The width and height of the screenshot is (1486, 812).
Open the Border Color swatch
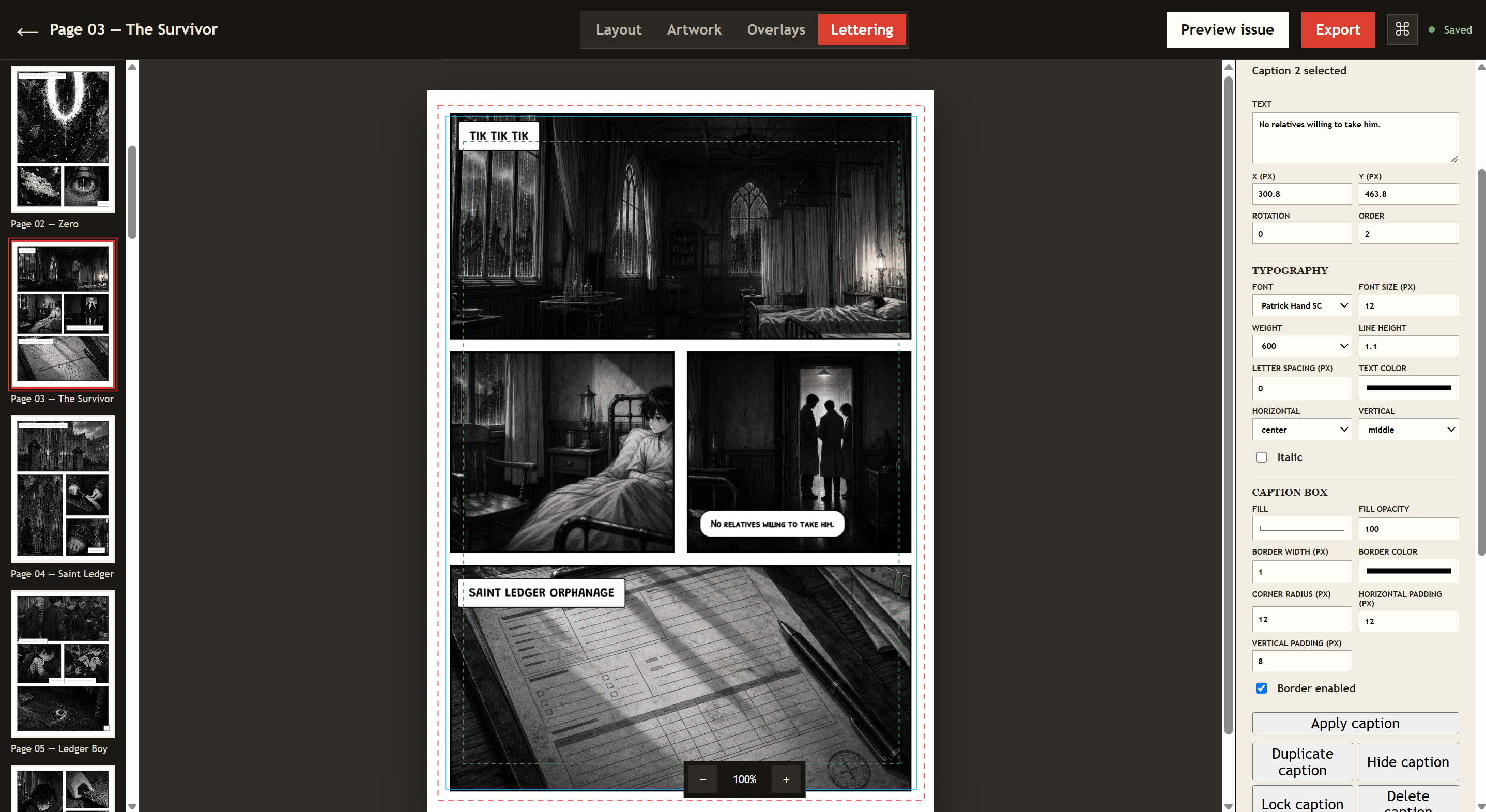(1408, 571)
